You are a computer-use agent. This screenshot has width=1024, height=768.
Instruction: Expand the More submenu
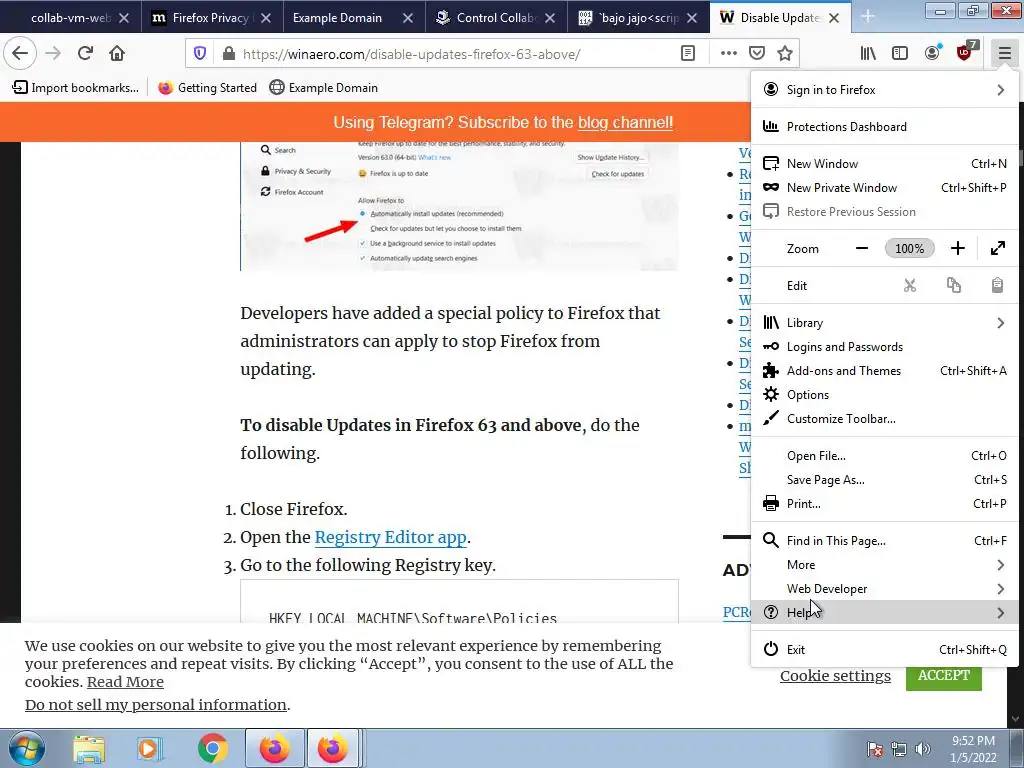(885, 565)
